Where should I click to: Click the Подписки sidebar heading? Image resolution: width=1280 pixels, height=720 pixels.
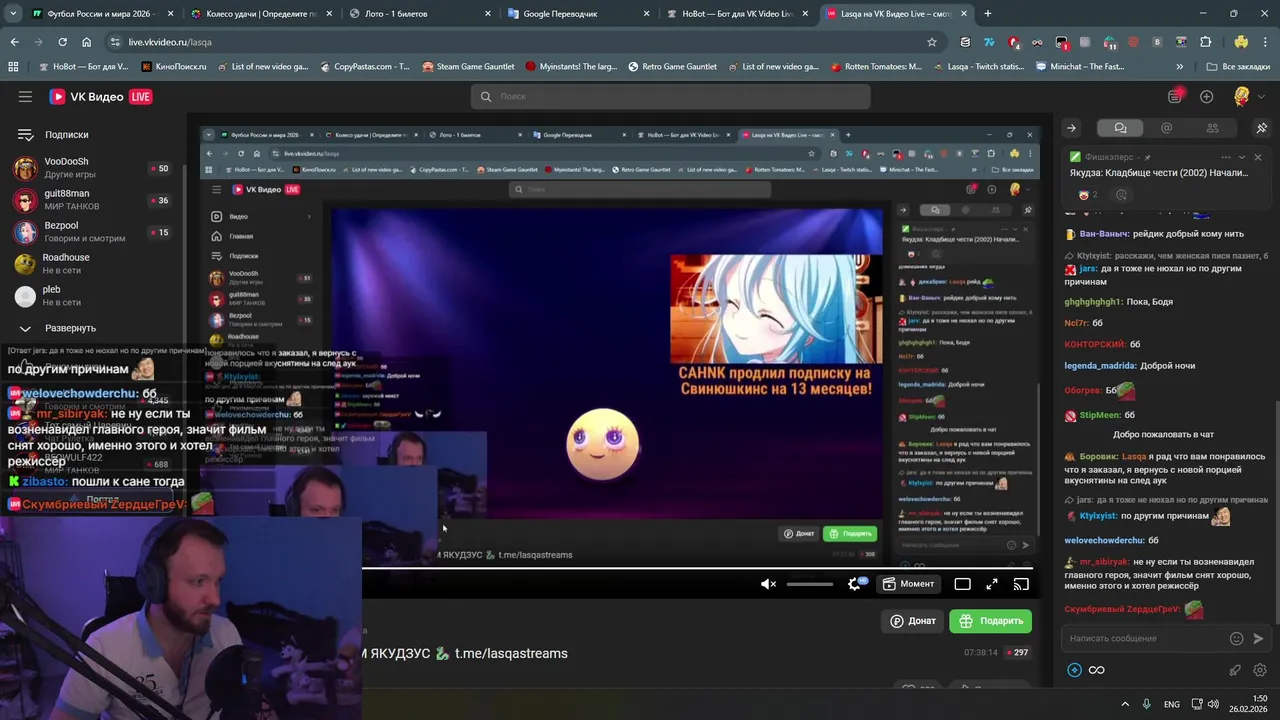coord(66,134)
